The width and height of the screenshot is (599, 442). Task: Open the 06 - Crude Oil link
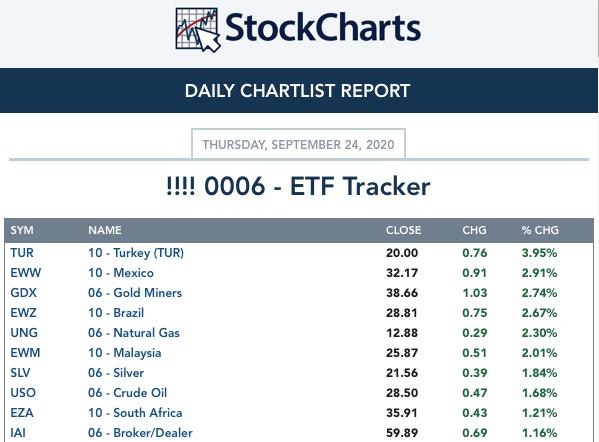[x=128, y=392]
